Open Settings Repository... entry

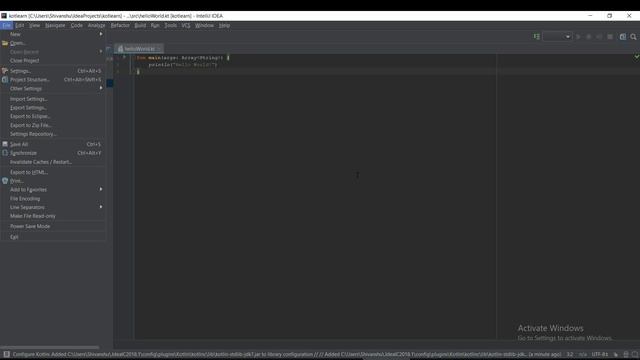[53, 134]
